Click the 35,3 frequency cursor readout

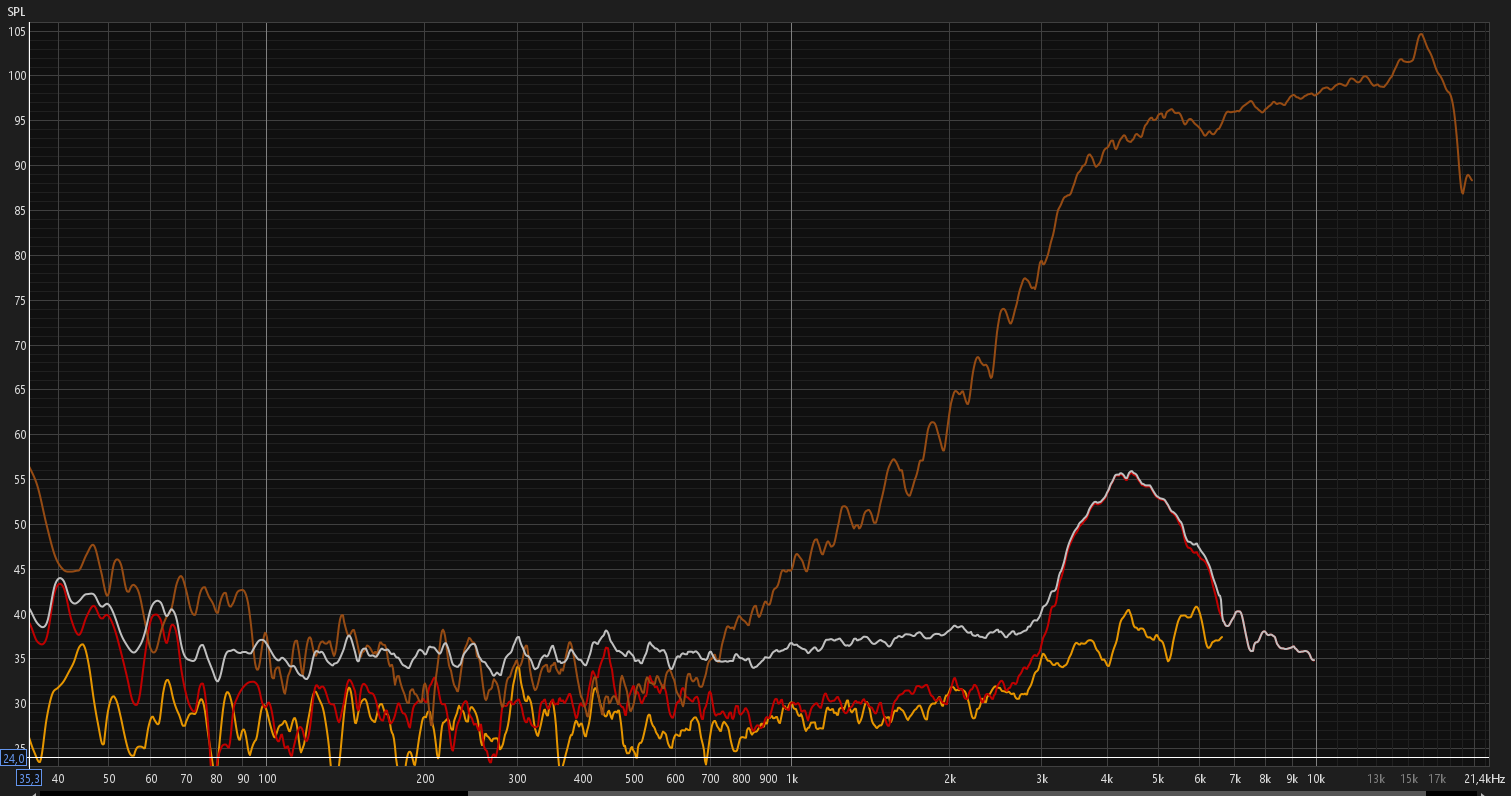coord(29,778)
